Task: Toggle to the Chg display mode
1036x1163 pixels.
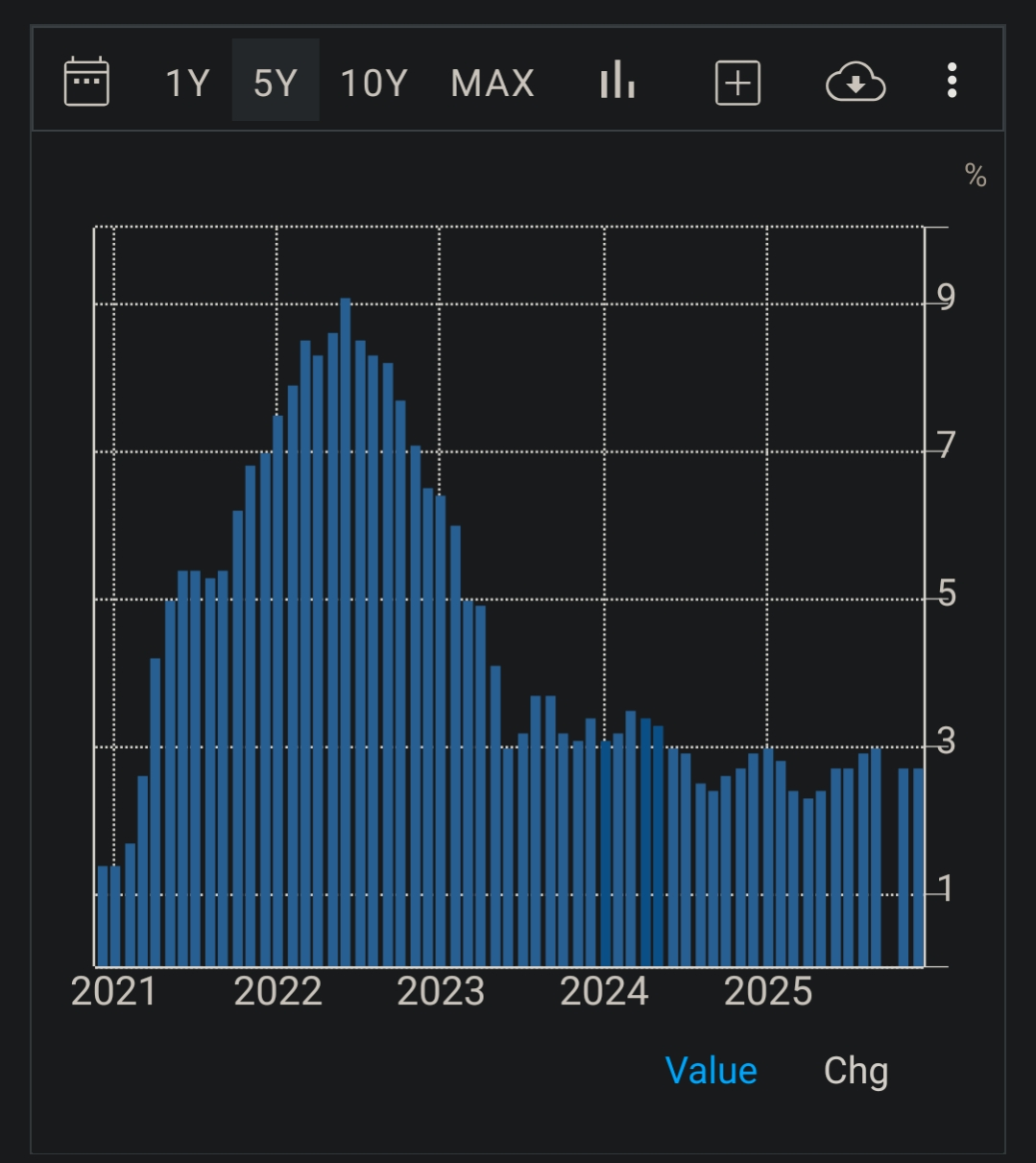Action: click(855, 1071)
